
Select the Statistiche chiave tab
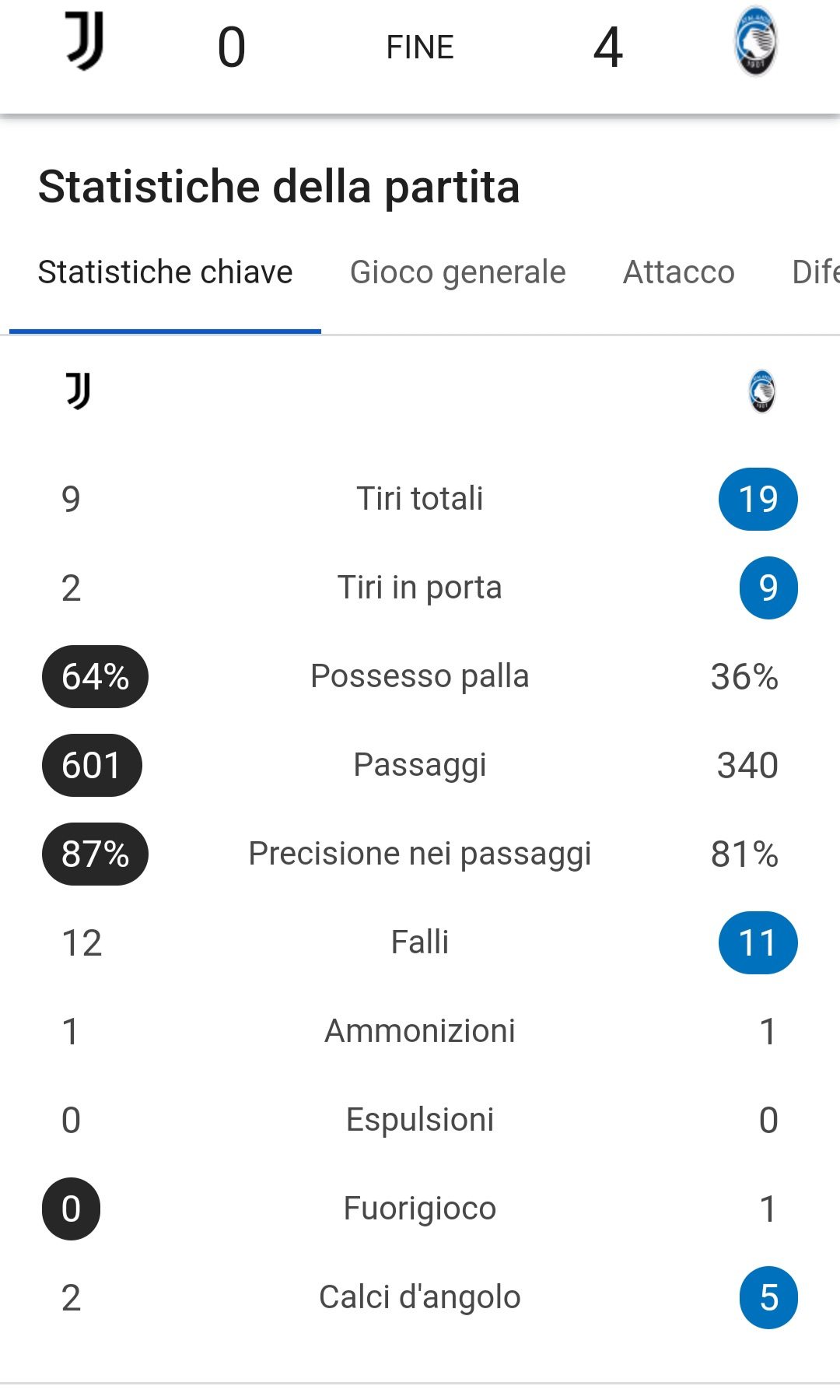point(165,272)
